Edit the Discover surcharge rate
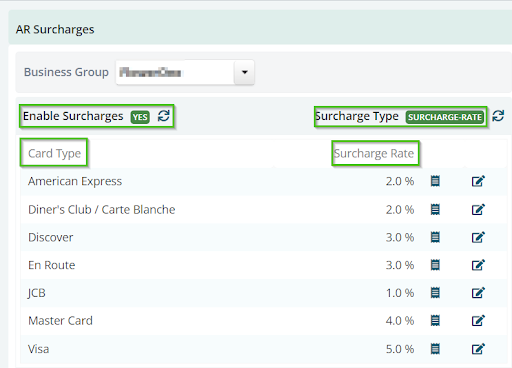This screenshot has height=368, width=512. click(478, 237)
